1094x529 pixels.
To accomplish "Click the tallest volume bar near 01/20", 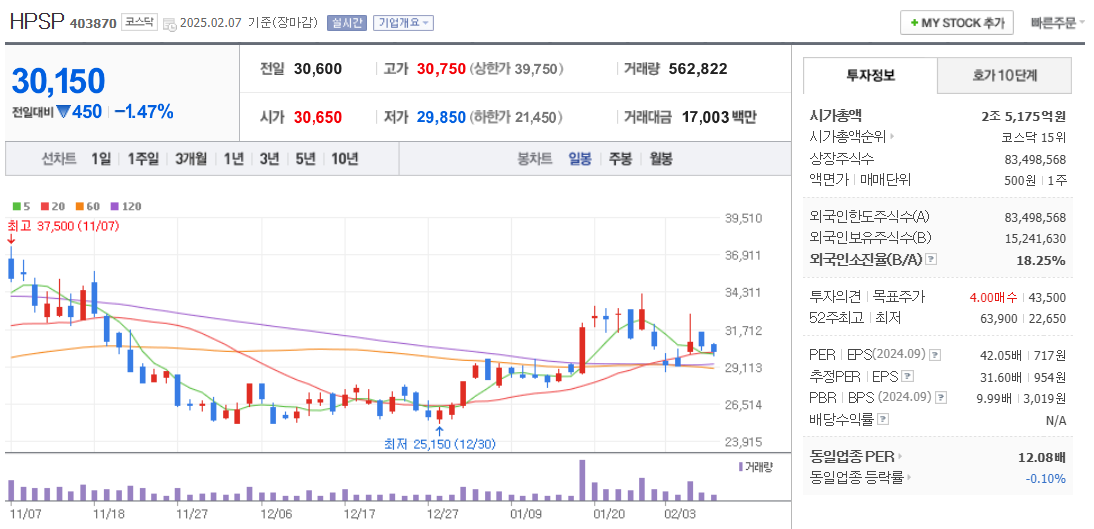I will (582, 480).
